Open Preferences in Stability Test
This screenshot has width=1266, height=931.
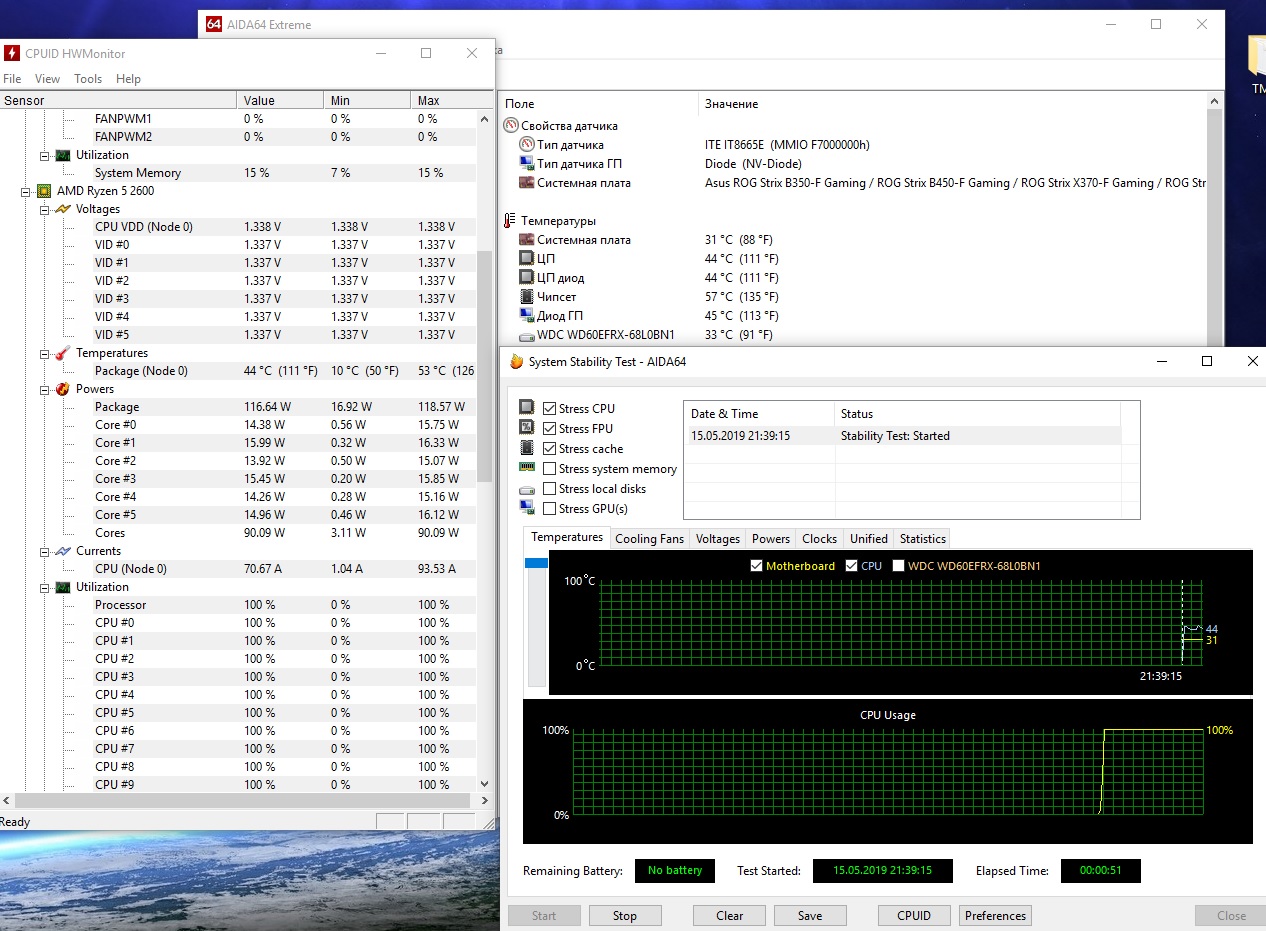point(995,915)
